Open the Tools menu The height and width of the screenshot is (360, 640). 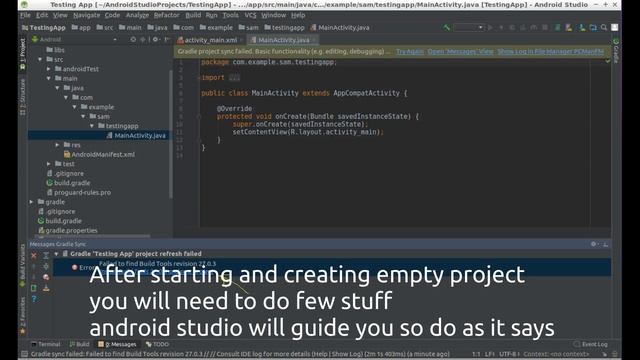pos(230,15)
